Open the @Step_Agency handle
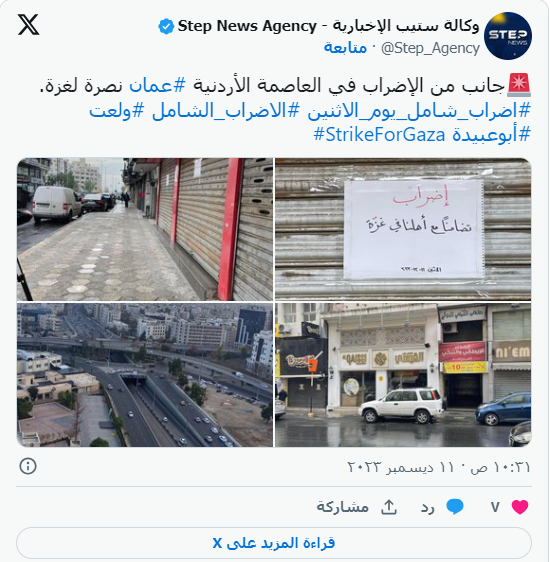The width and height of the screenshot is (550, 562). [x=430, y=48]
